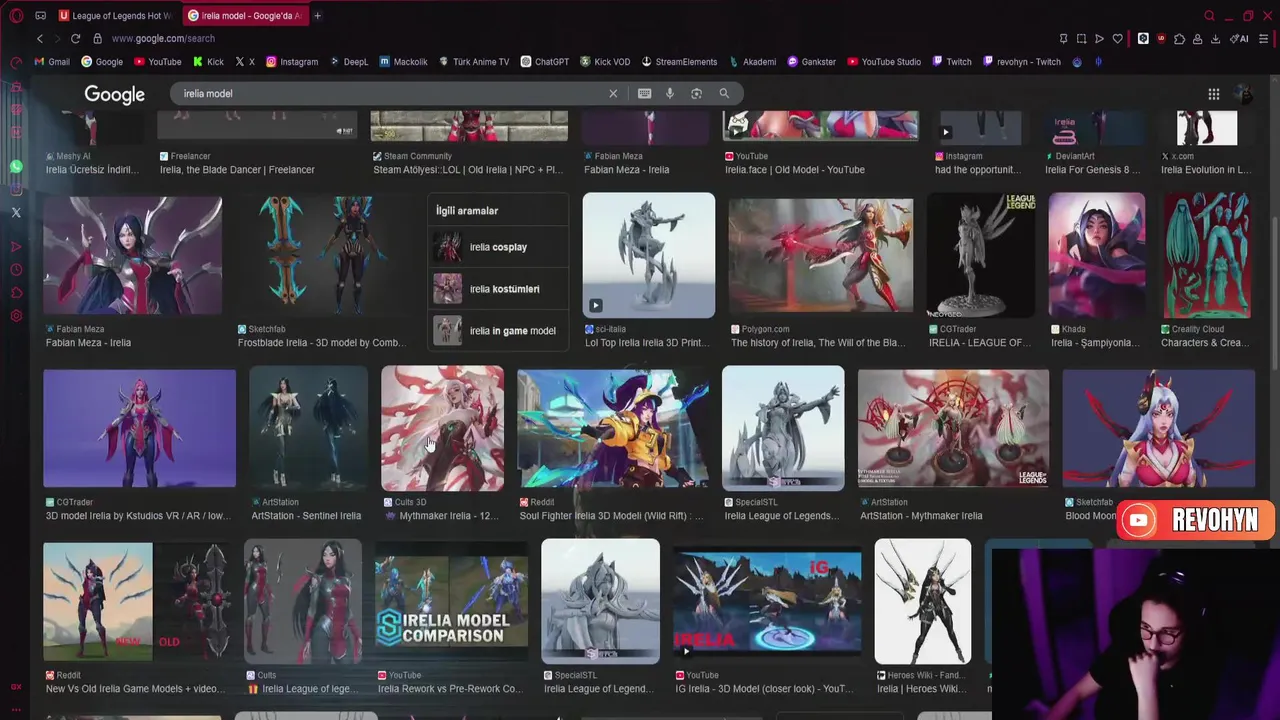This screenshot has width=1280, height=720.
Task: Open the Gmail bookmark
Action: (52, 62)
